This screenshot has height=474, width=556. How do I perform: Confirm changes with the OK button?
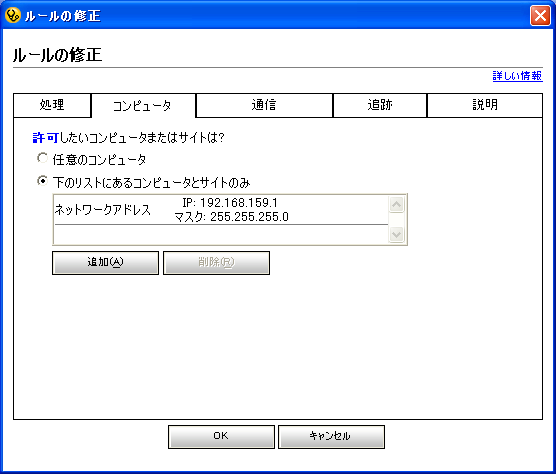click(221, 437)
